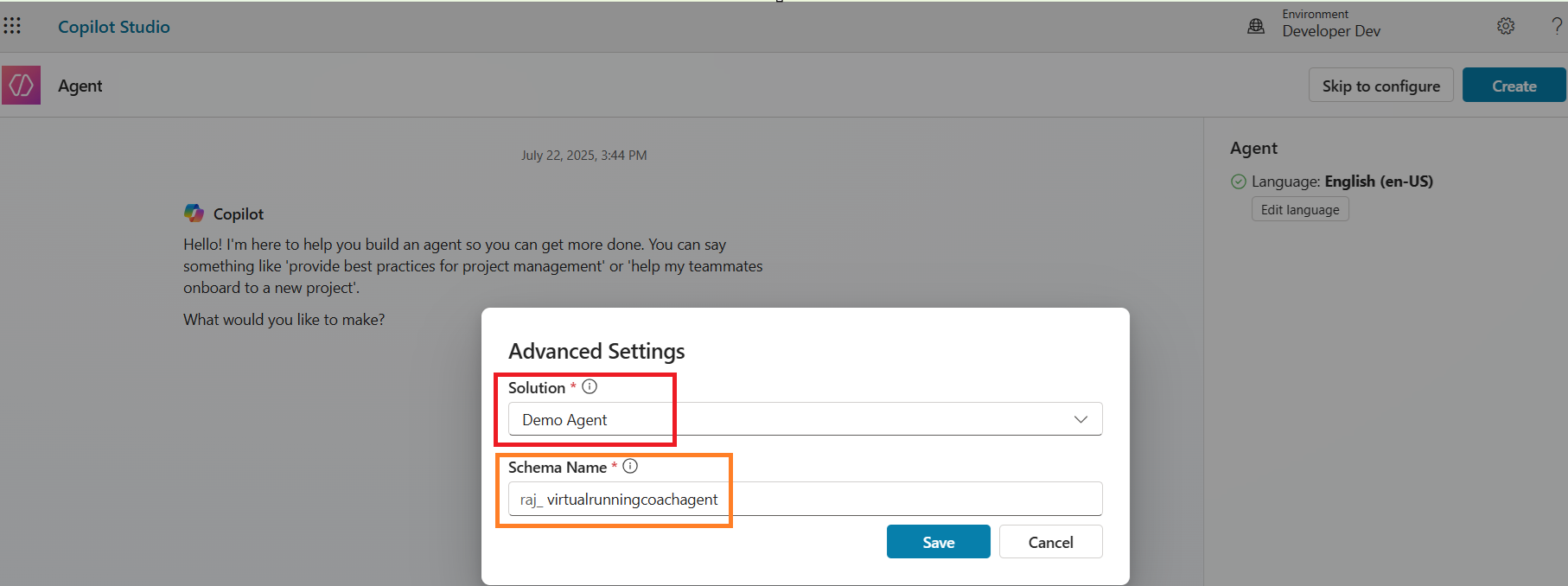Click the Create button
This screenshot has width=1568, height=586.
click(x=1514, y=86)
